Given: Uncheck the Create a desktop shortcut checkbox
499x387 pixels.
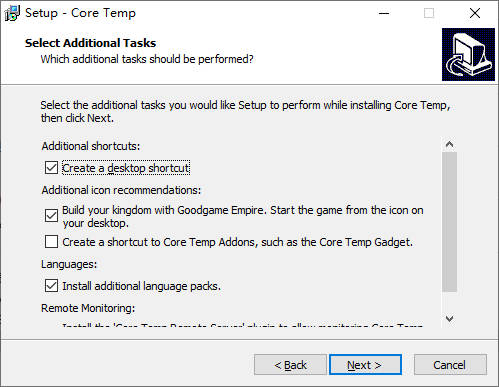Looking at the screenshot, I should [x=51, y=168].
